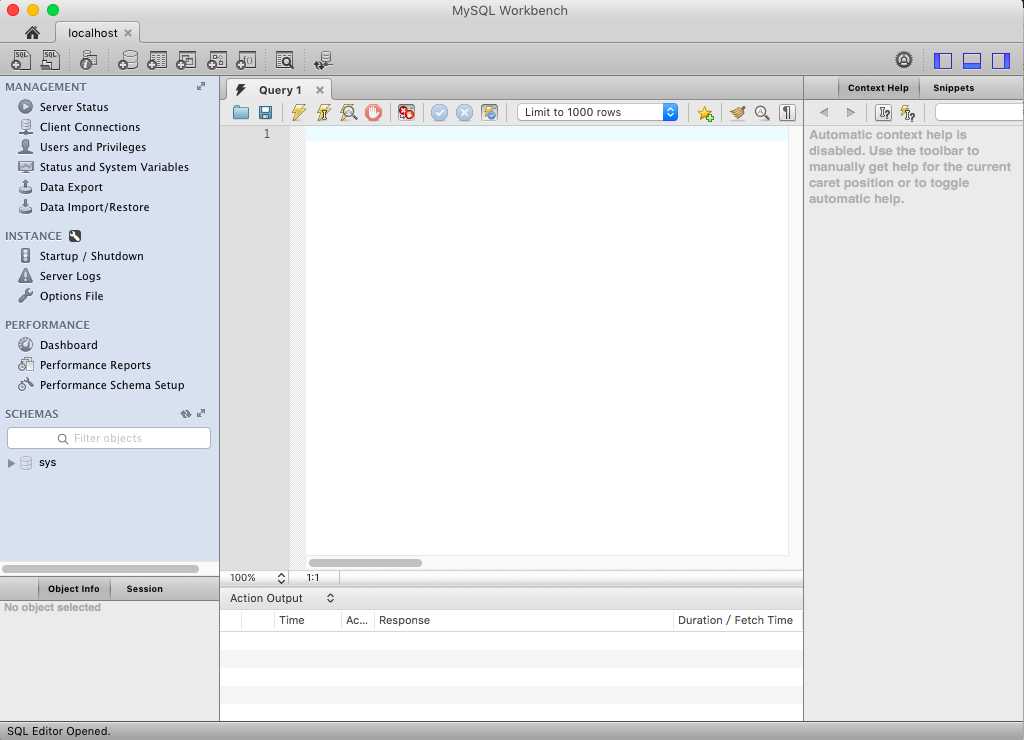Open Users and Privileges
1024x740 pixels.
(93, 147)
